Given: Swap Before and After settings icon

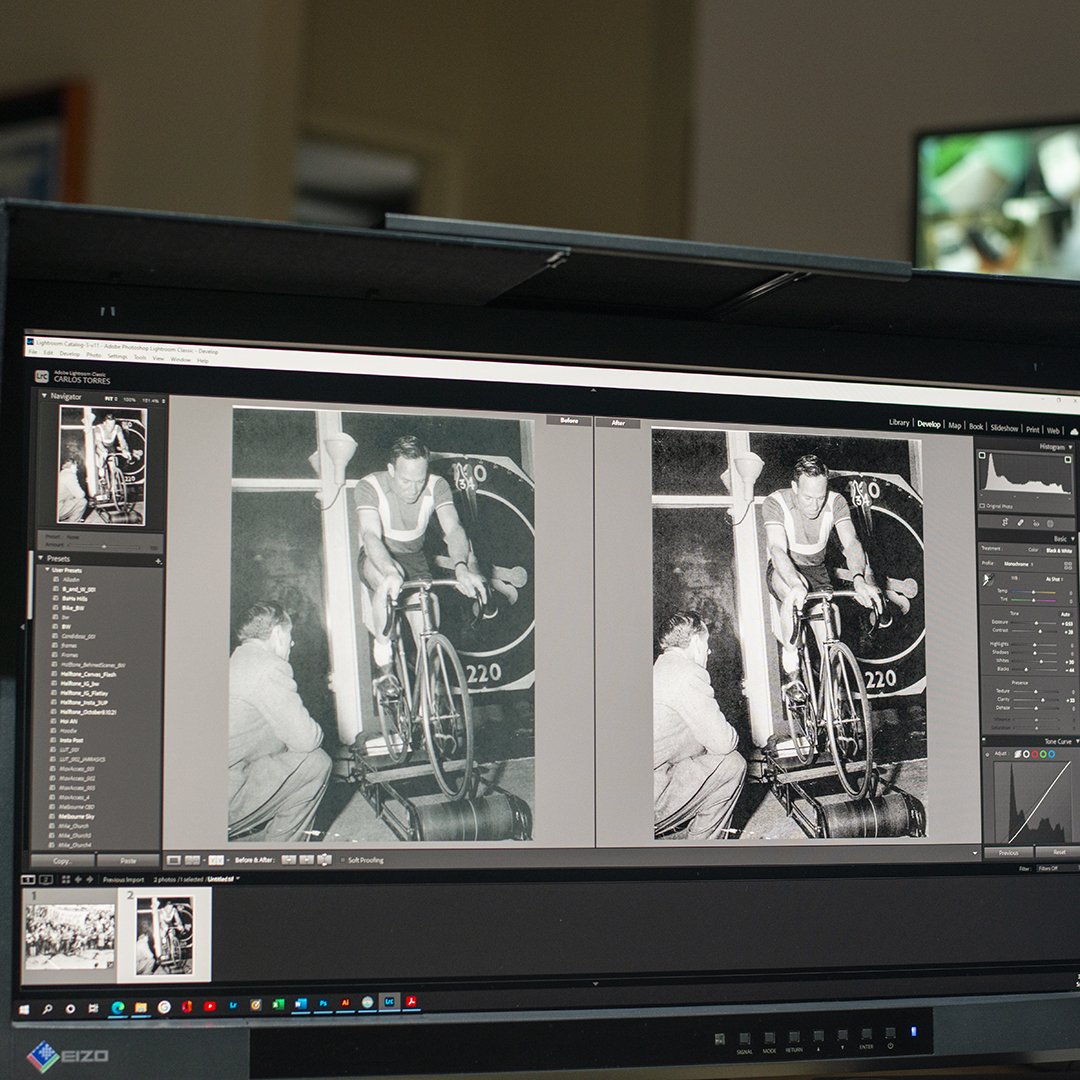Looking at the screenshot, I should [x=324, y=860].
